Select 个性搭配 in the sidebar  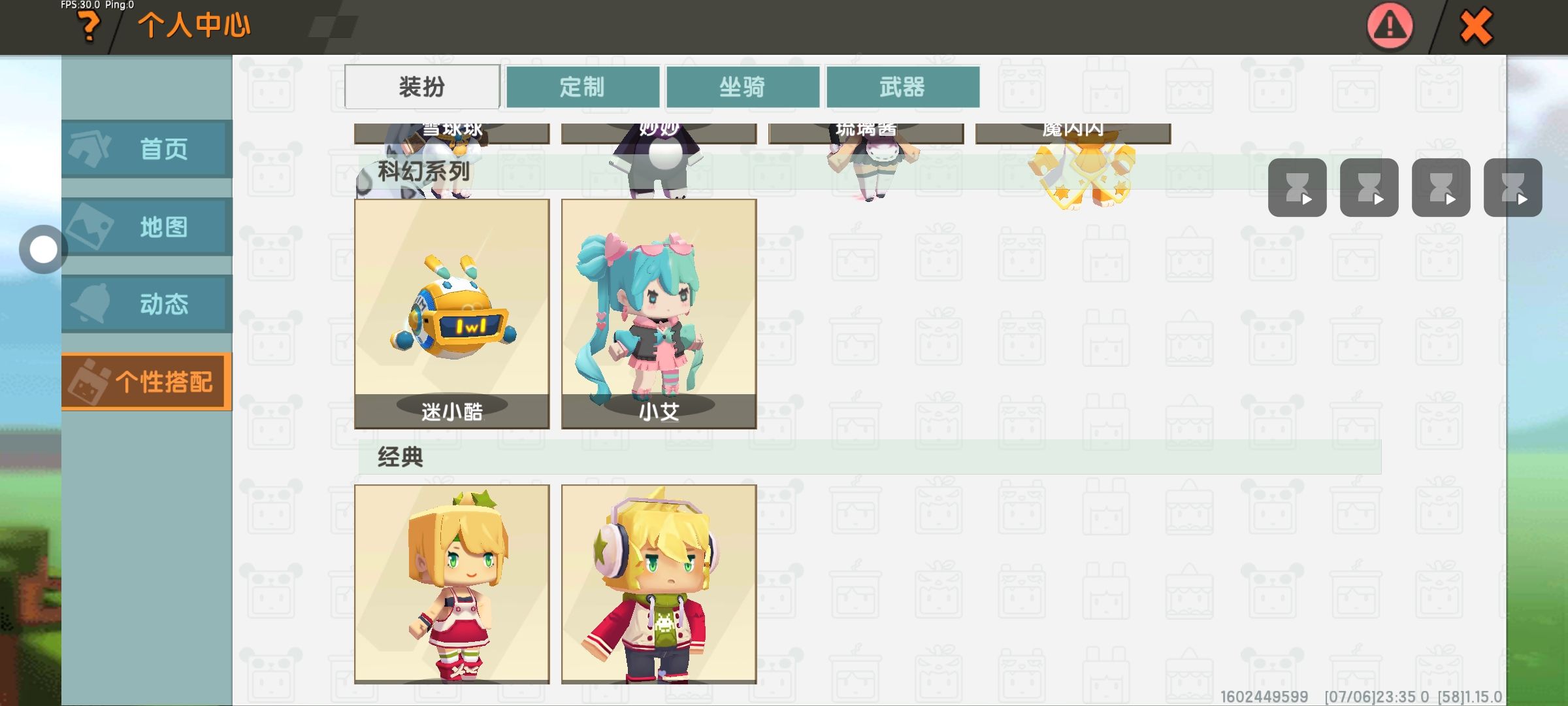147,382
